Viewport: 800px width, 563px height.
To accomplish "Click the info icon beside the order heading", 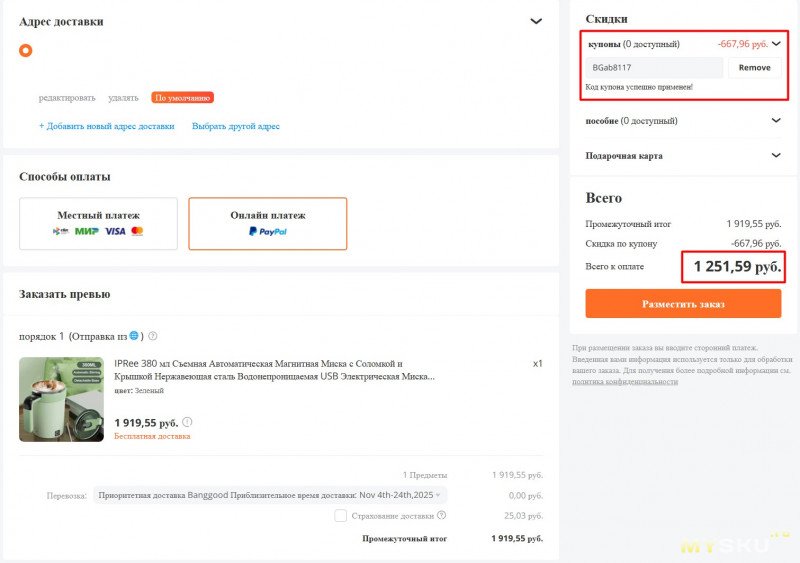I will pyautogui.click(x=153, y=336).
